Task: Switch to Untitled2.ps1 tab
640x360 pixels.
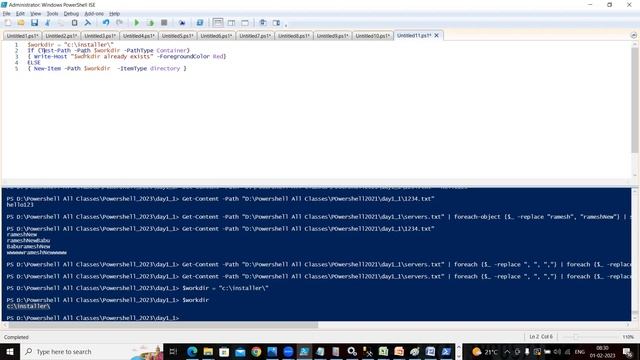Action: coord(61,36)
